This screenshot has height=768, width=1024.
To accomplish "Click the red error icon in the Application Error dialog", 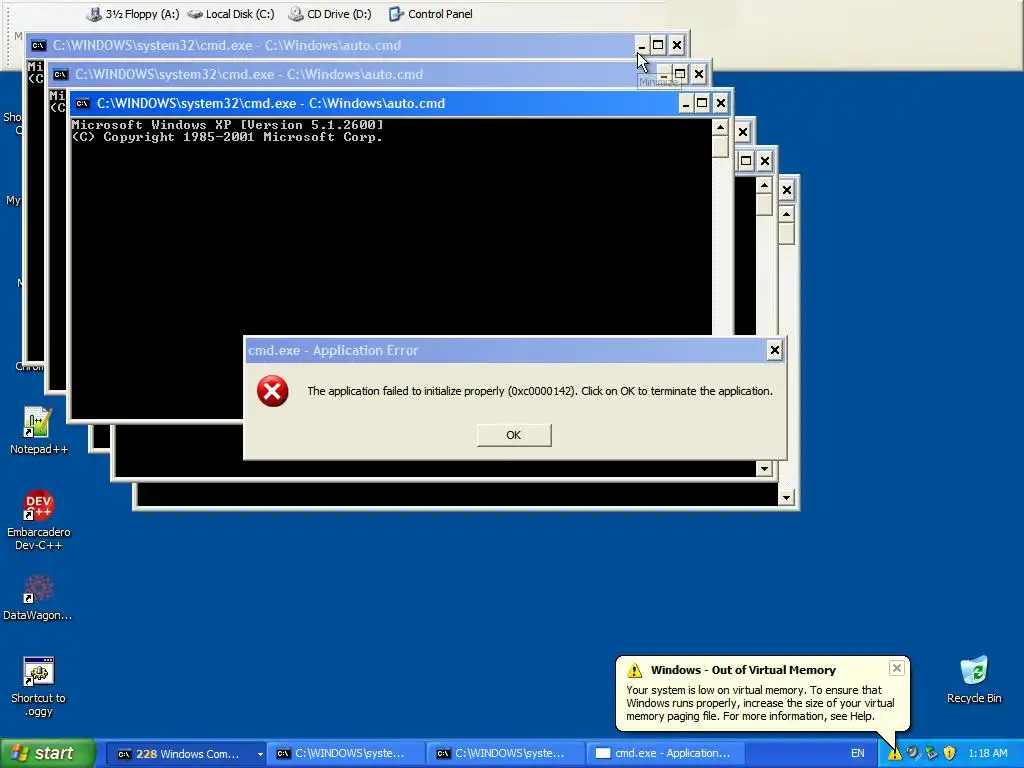I will click(x=272, y=391).
